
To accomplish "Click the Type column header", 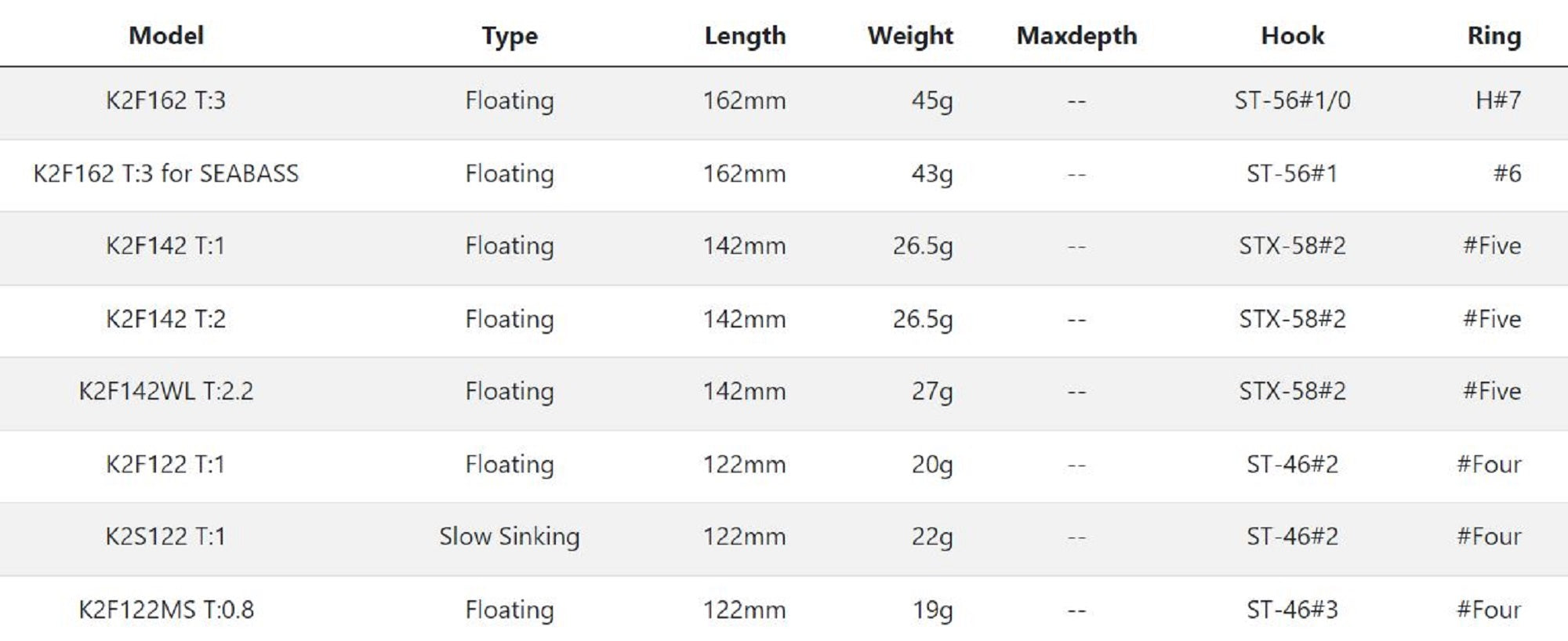I will (510, 35).
